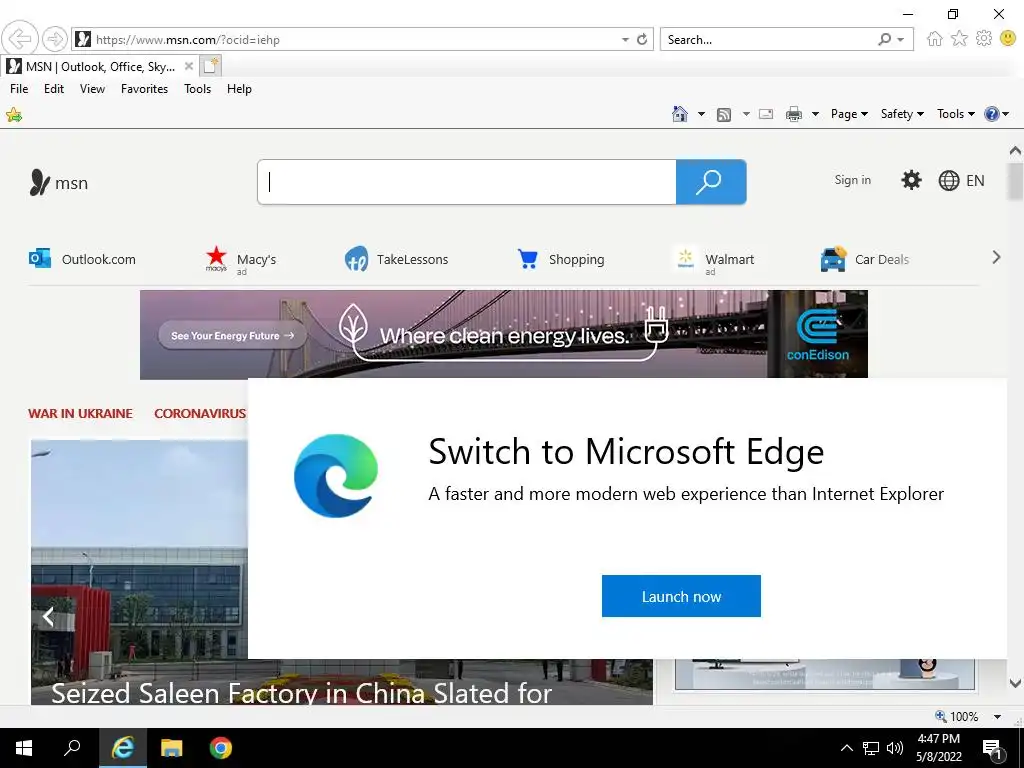The width and height of the screenshot is (1024, 768).
Task: Expand the feeds dropdown arrow
Action: (746, 114)
